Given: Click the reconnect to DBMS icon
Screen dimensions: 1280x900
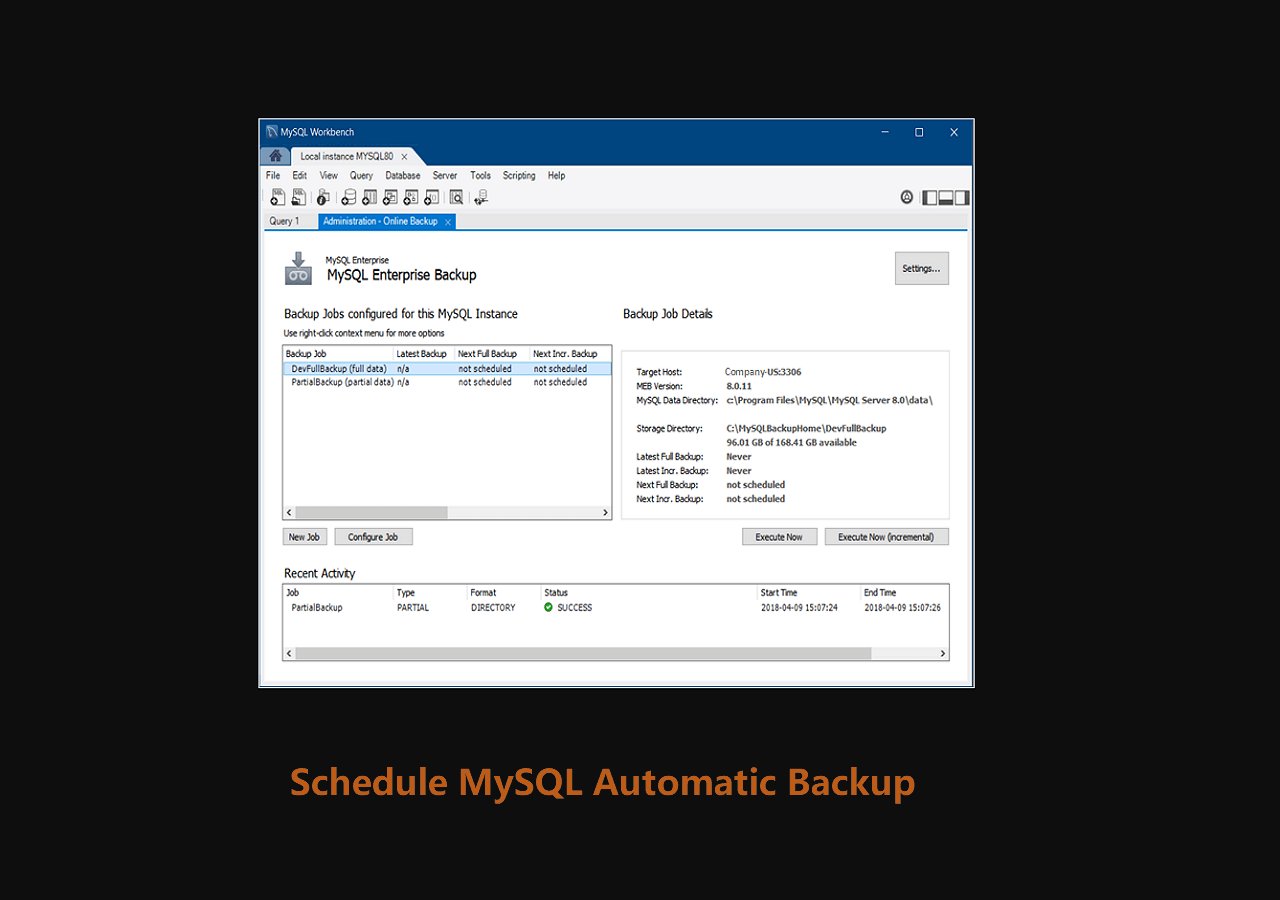Looking at the screenshot, I should [x=481, y=197].
